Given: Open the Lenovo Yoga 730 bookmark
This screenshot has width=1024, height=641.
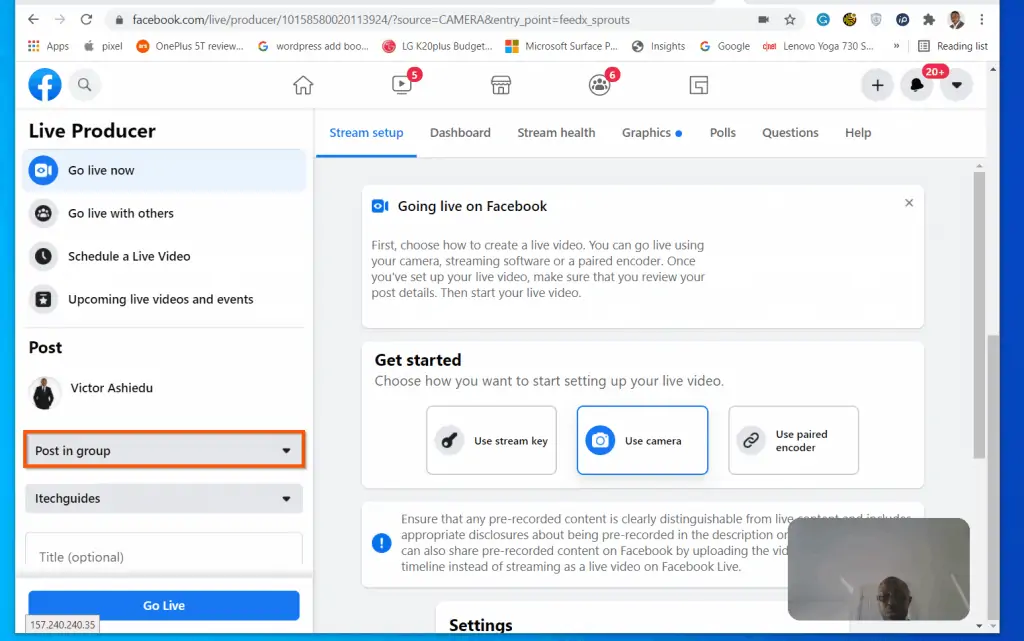Looking at the screenshot, I should point(819,46).
